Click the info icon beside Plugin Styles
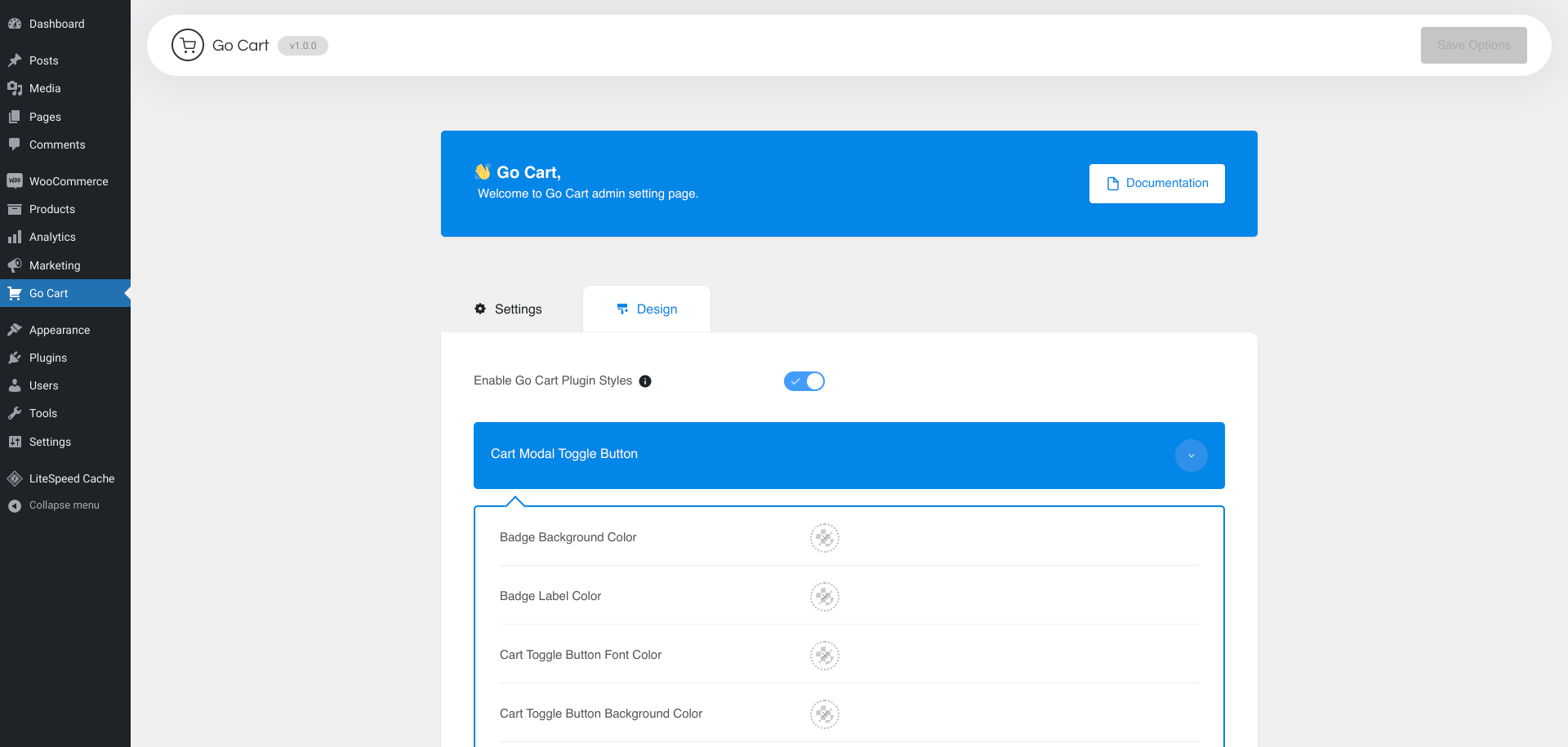The image size is (1568, 747). [x=645, y=381]
